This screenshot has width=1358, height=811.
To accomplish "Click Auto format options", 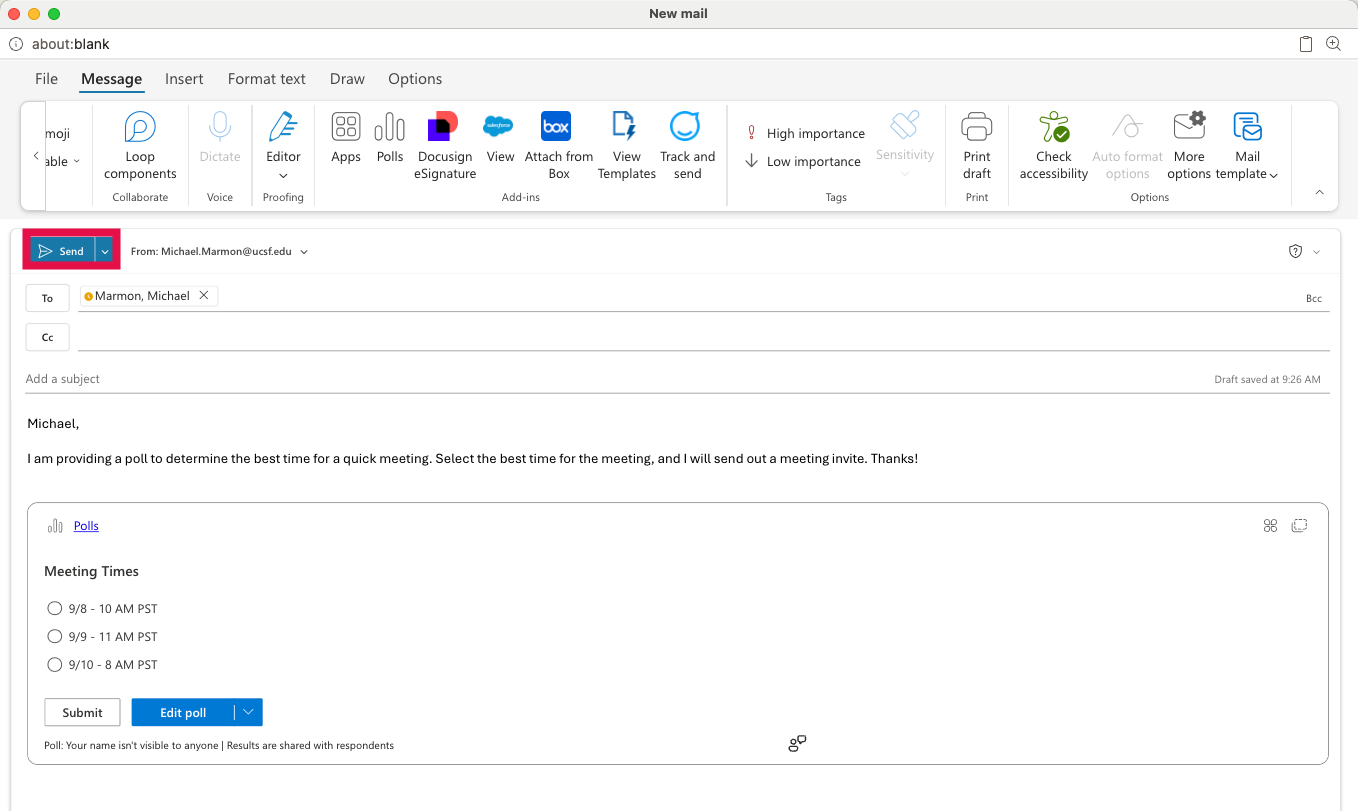I will pos(1128,145).
